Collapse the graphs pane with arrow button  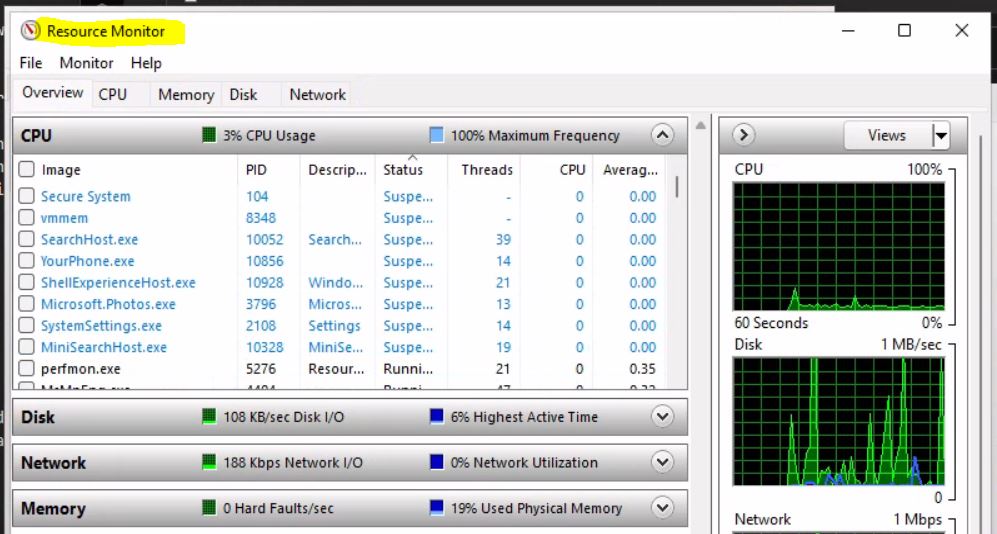tap(743, 135)
